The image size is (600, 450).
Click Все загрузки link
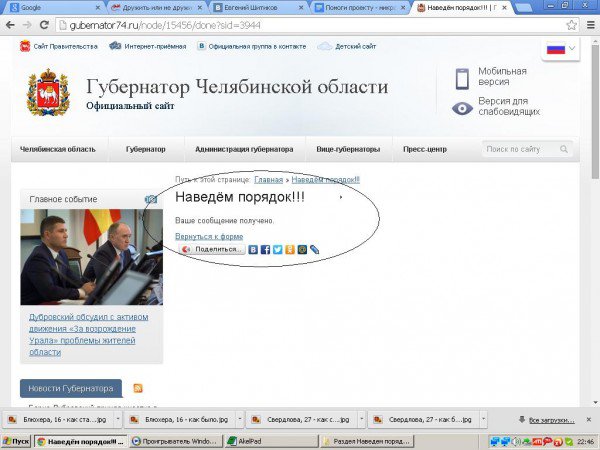pyautogui.click(x=551, y=420)
